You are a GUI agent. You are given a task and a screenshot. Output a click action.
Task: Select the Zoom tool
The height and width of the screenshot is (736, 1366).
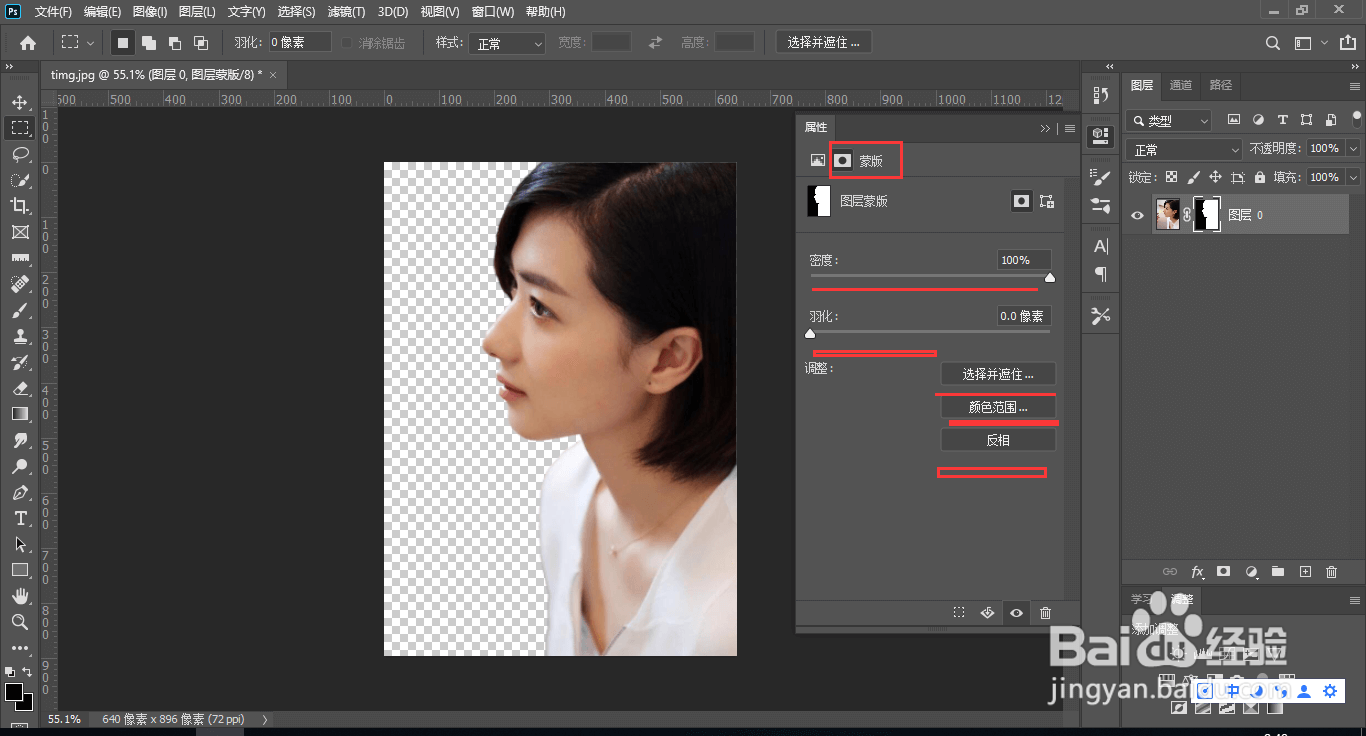[x=20, y=622]
